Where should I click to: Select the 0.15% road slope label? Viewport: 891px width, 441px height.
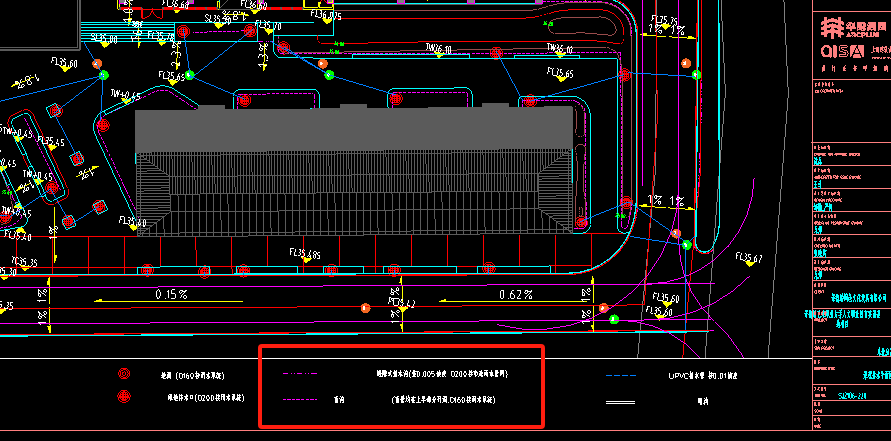click(171, 294)
